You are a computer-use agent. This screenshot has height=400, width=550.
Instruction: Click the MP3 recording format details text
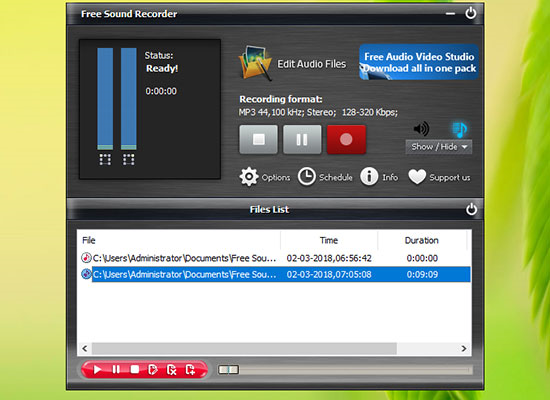coord(318,112)
